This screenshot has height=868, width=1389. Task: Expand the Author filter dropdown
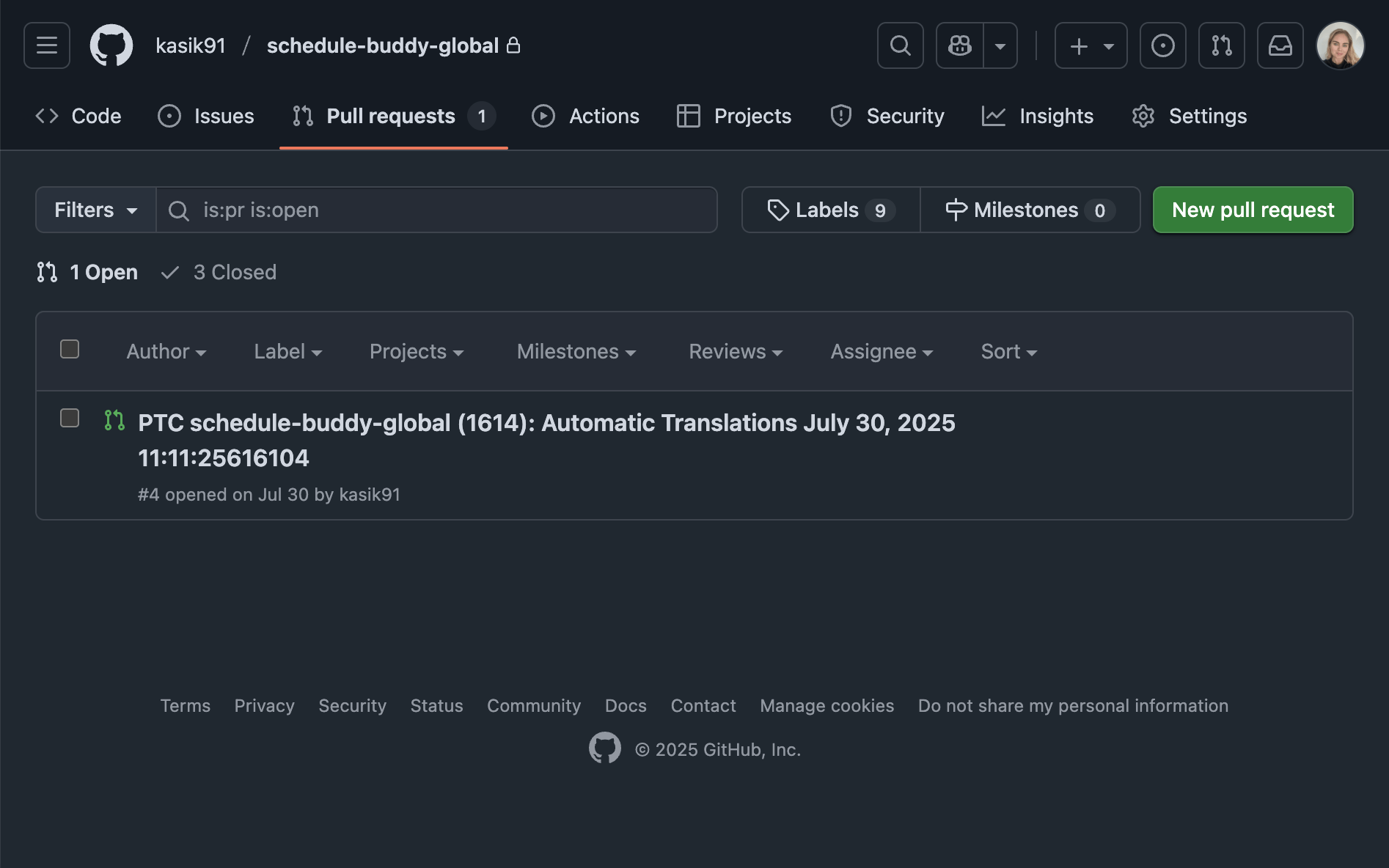(166, 351)
